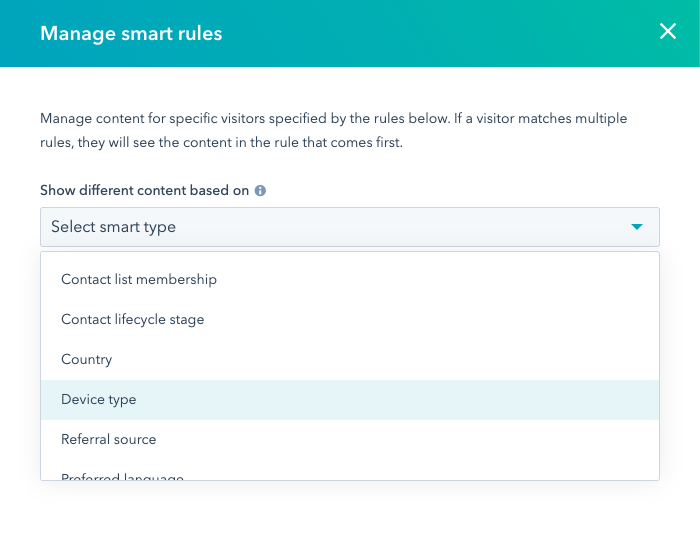Select partially visible Preferred language option
The image size is (700, 545).
[122, 476]
